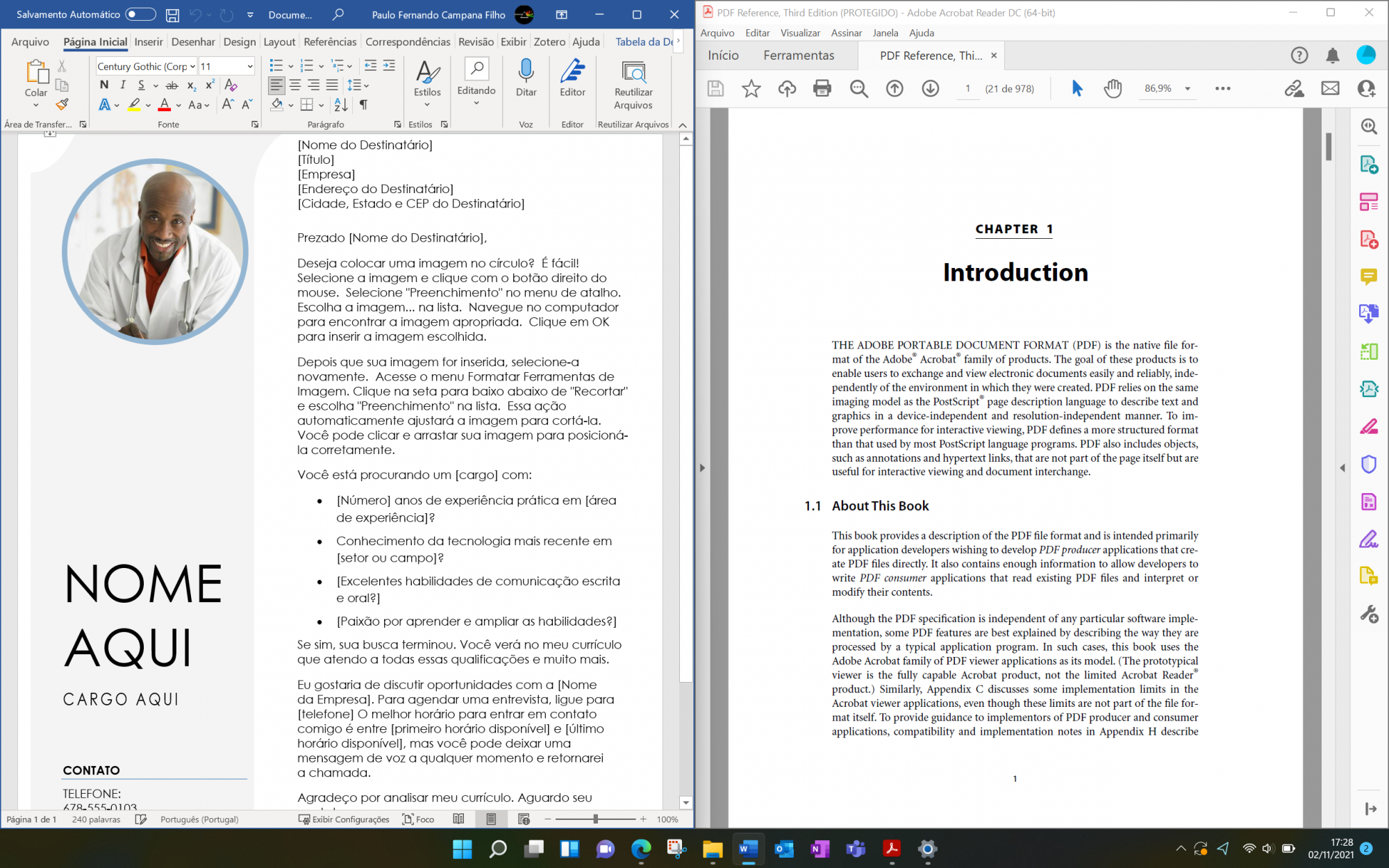Switch to the Inserir ribbon tab
The image size is (1389, 868).
(x=148, y=42)
